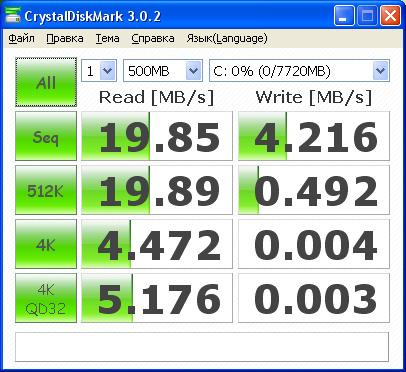Run all benchmarks with All button
The image size is (406, 372).
click(x=46, y=82)
